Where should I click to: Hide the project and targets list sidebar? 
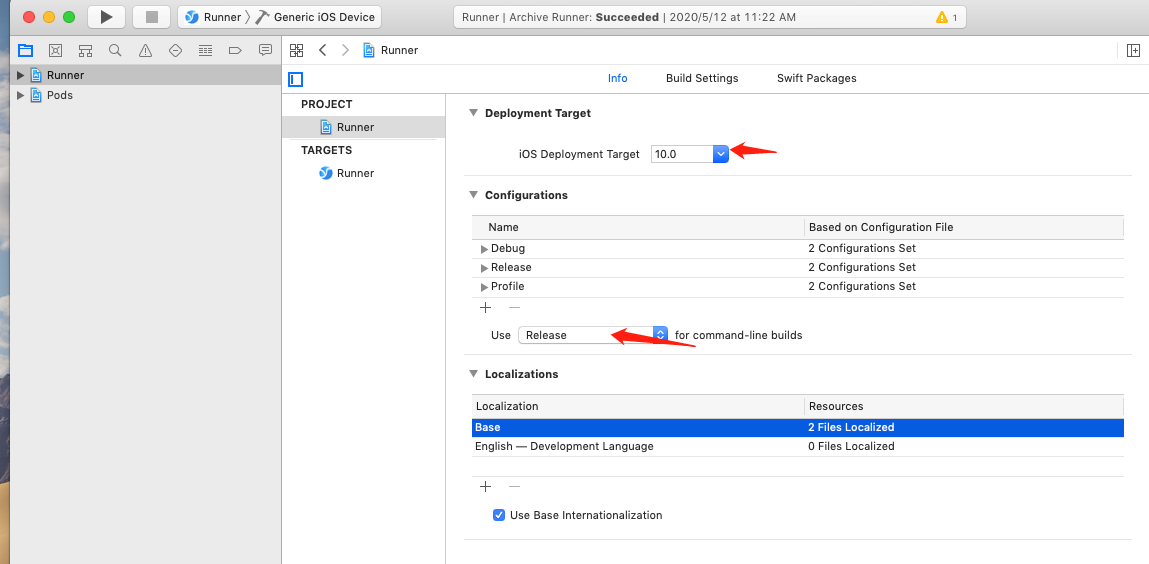tap(296, 79)
